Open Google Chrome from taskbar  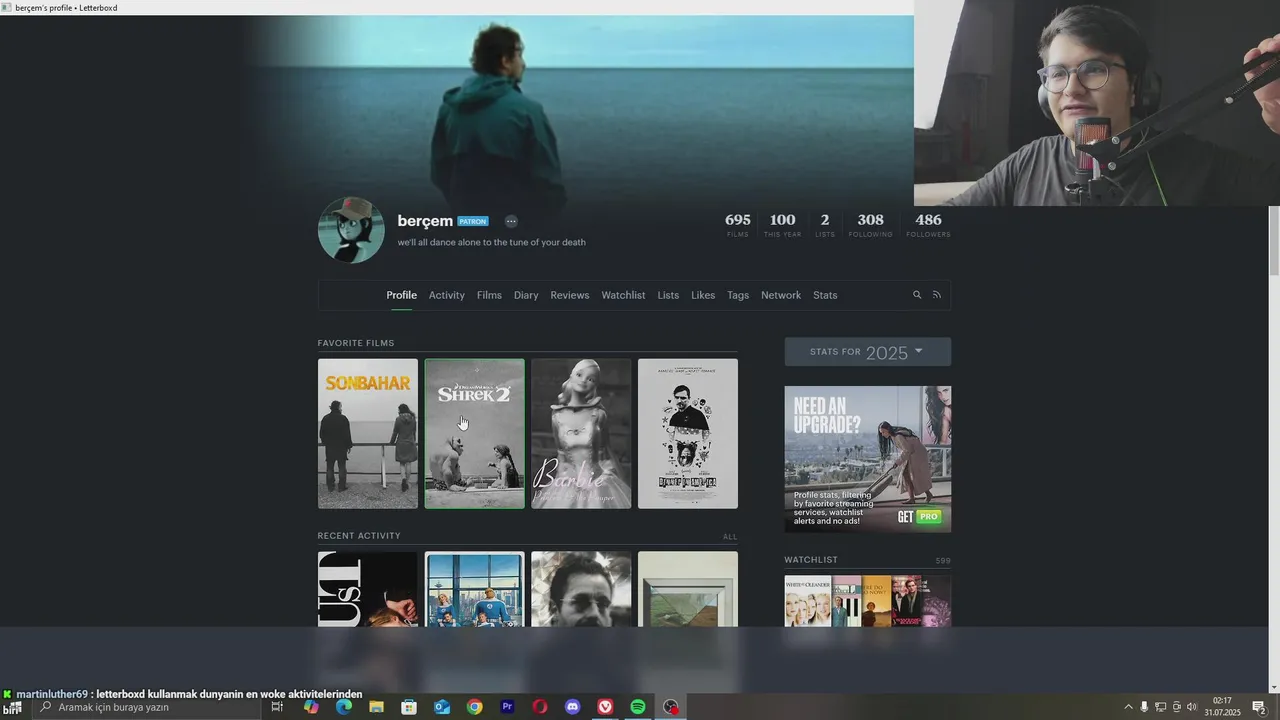[x=474, y=707]
